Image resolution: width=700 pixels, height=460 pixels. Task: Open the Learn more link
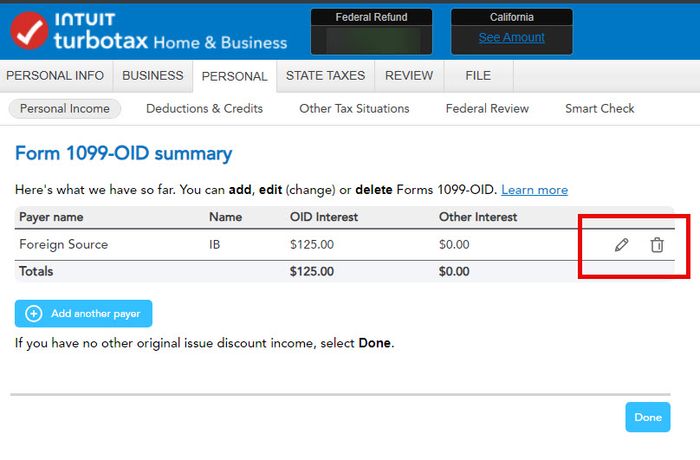(x=534, y=190)
